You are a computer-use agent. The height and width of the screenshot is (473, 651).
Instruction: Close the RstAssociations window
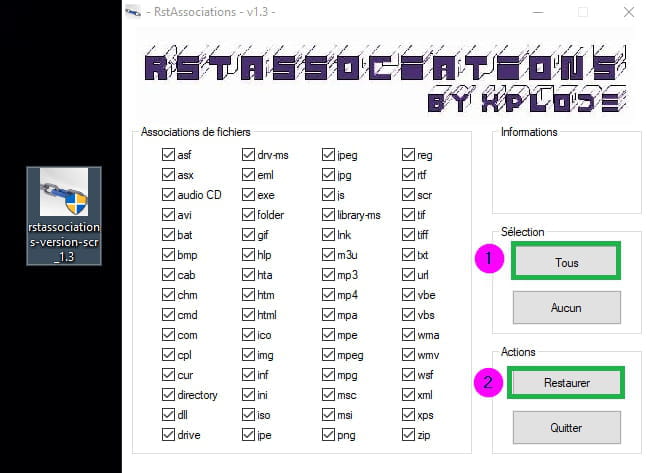[x=629, y=12]
